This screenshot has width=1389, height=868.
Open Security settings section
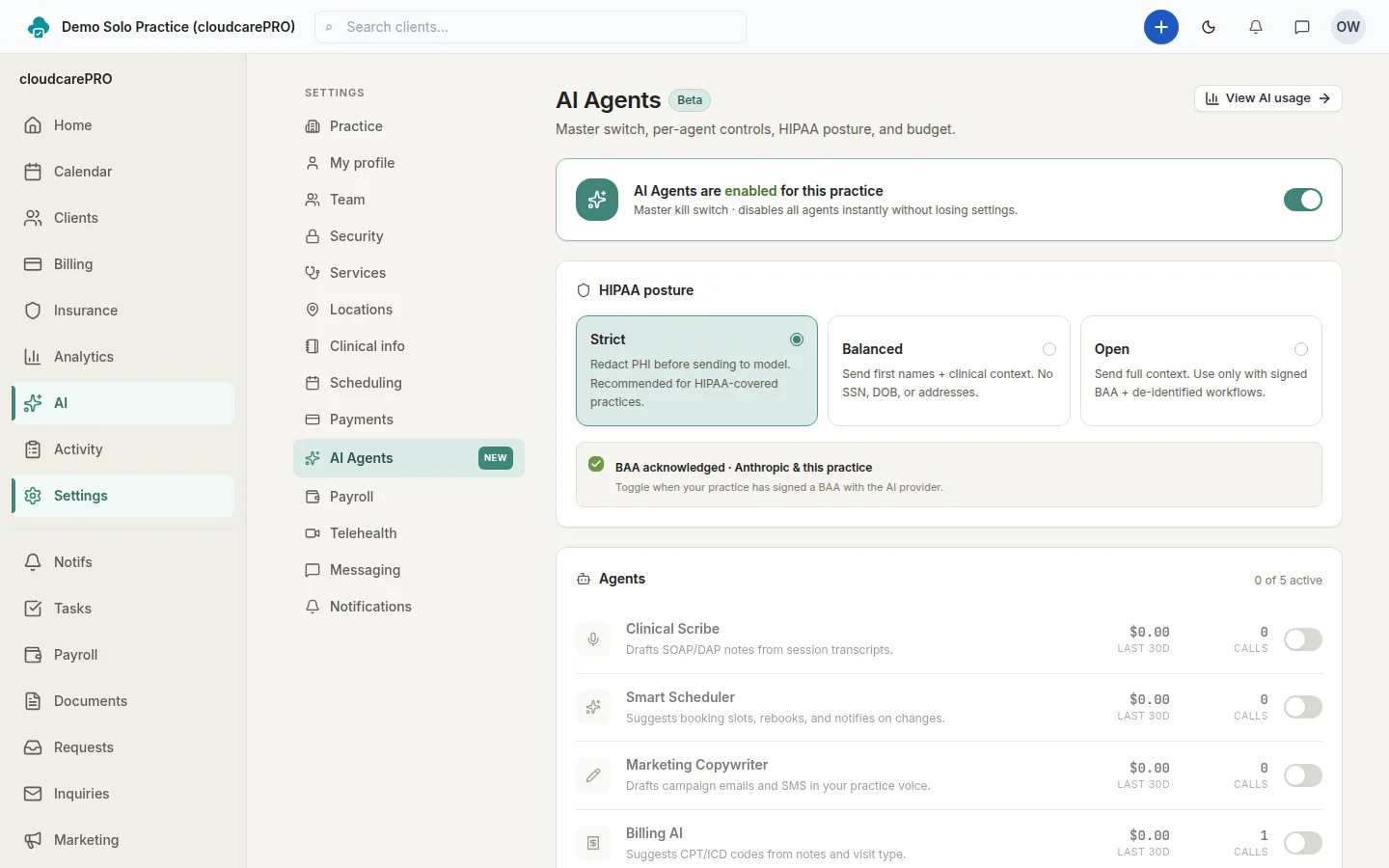pyautogui.click(x=409, y=236)
